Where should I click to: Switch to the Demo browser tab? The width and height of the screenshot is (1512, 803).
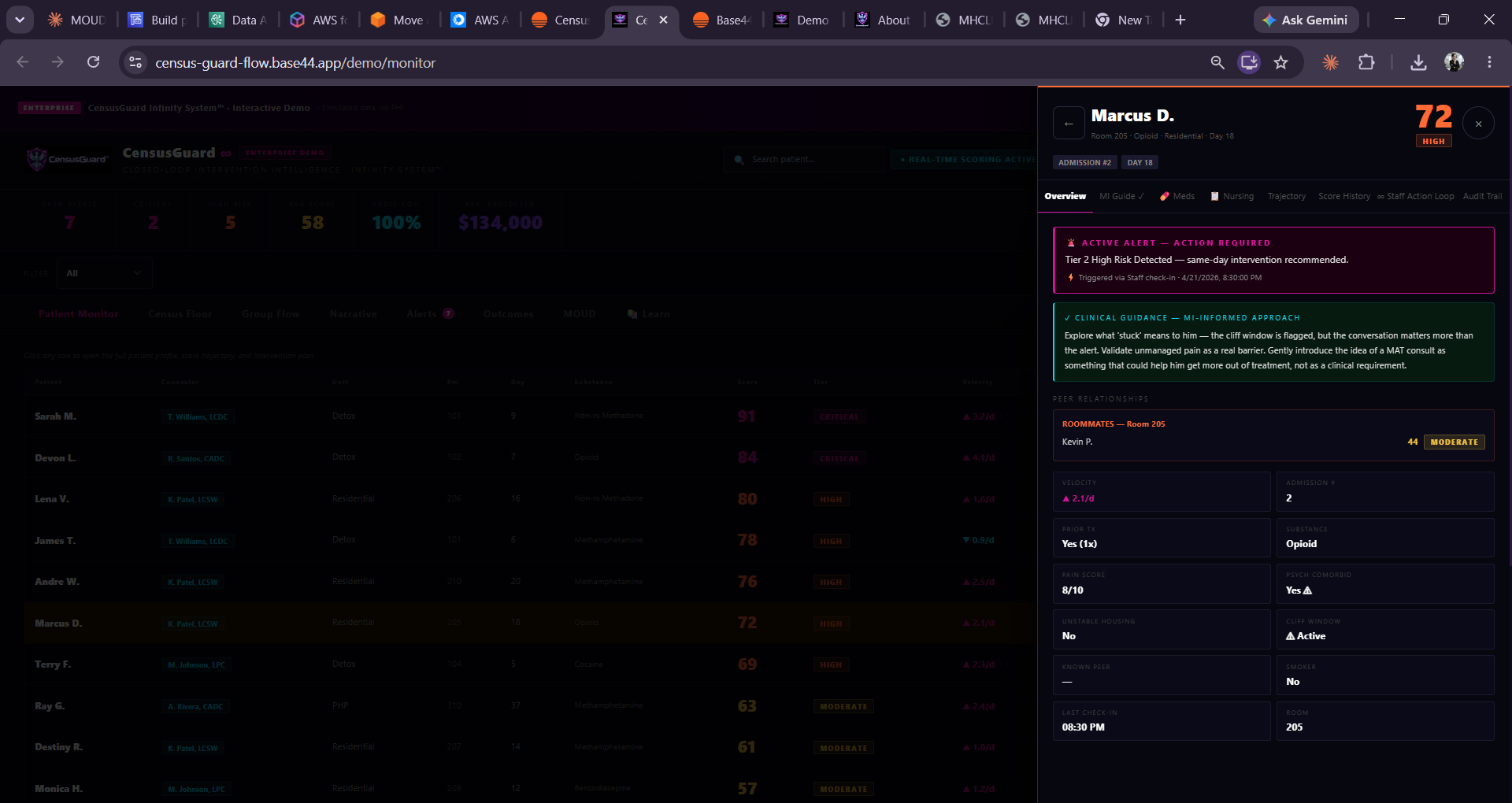click(x=802, y=20)
